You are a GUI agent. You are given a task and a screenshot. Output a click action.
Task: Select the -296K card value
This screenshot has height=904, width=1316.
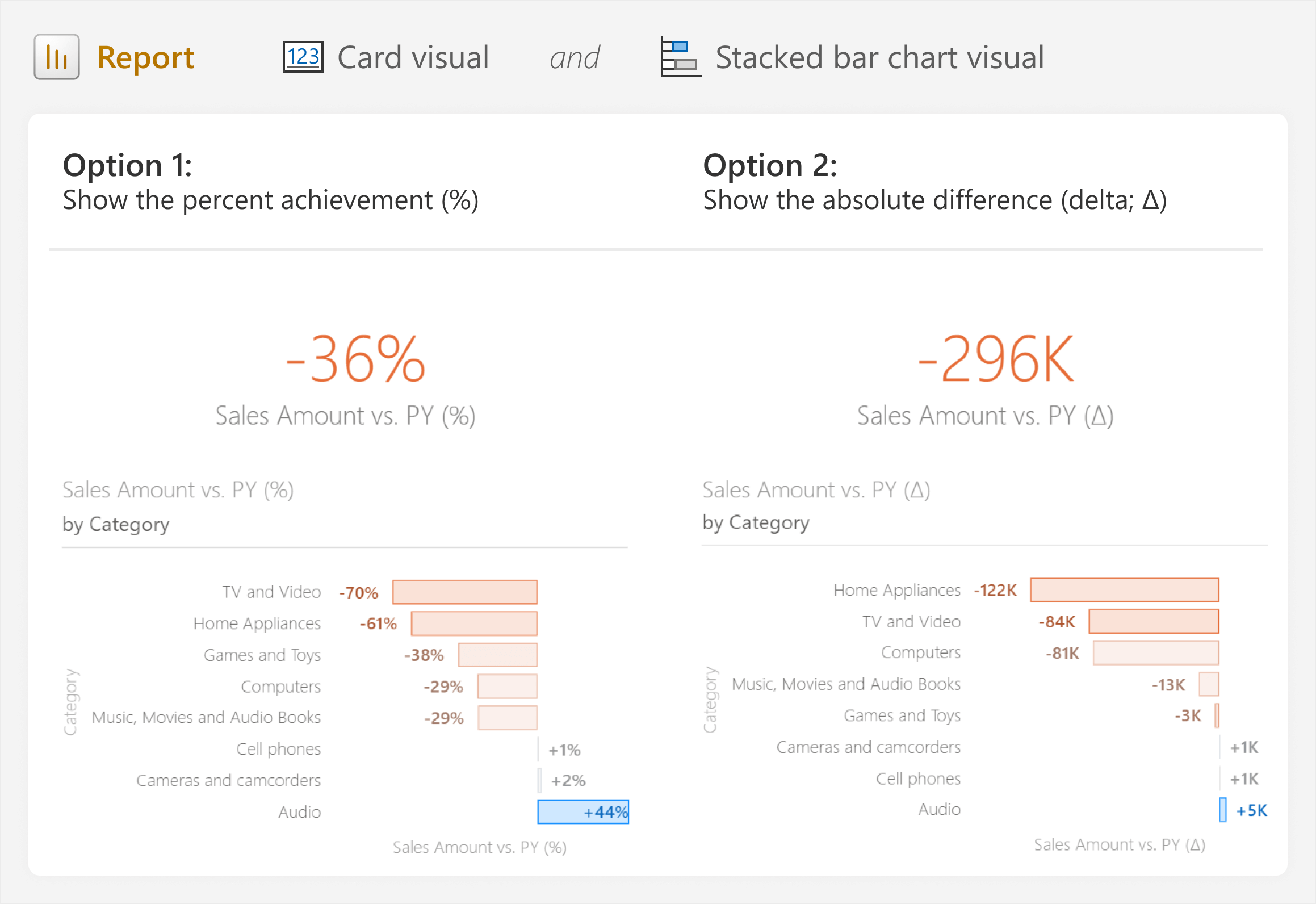[x=996, y=359]
